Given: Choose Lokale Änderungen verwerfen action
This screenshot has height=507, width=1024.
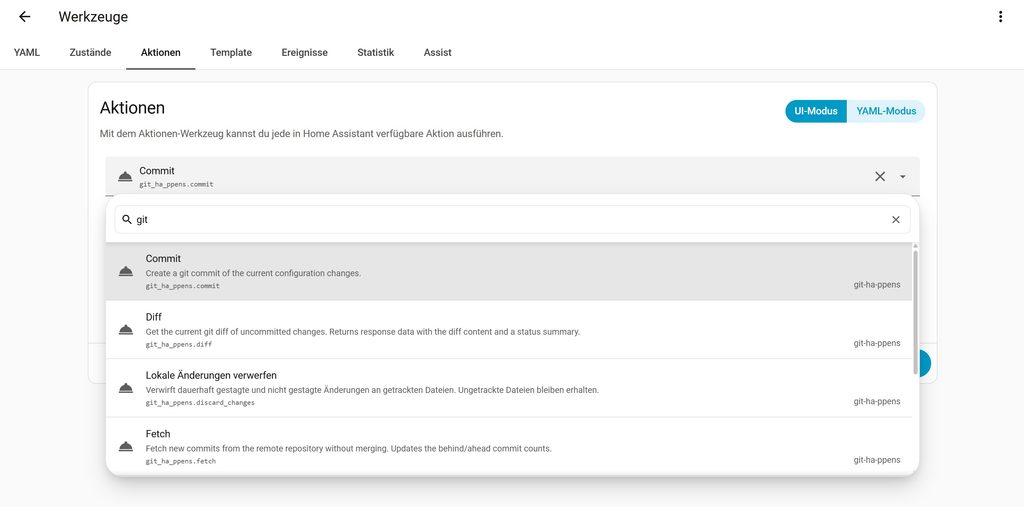Looking at the screenshot, I should (x=509, y=388).
